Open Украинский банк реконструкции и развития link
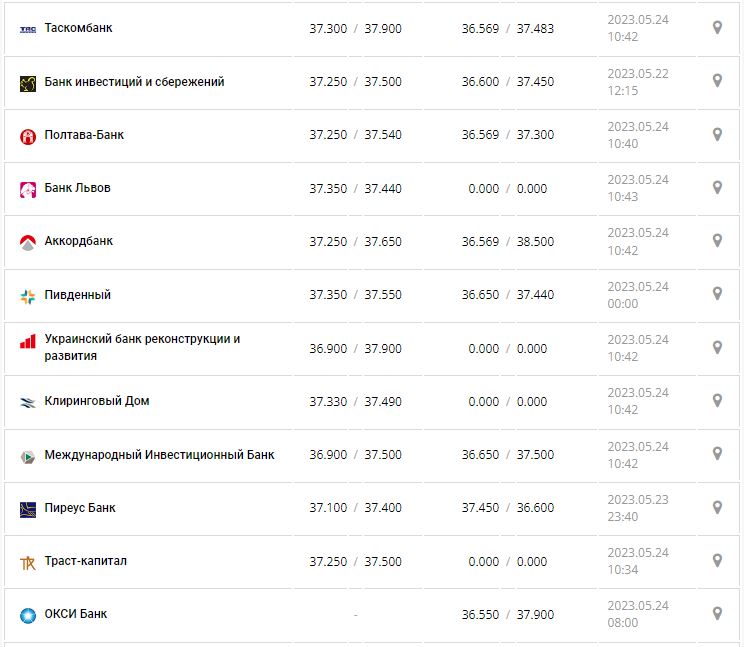Screen dimensions: 744x647 click(x=142, y=347)
